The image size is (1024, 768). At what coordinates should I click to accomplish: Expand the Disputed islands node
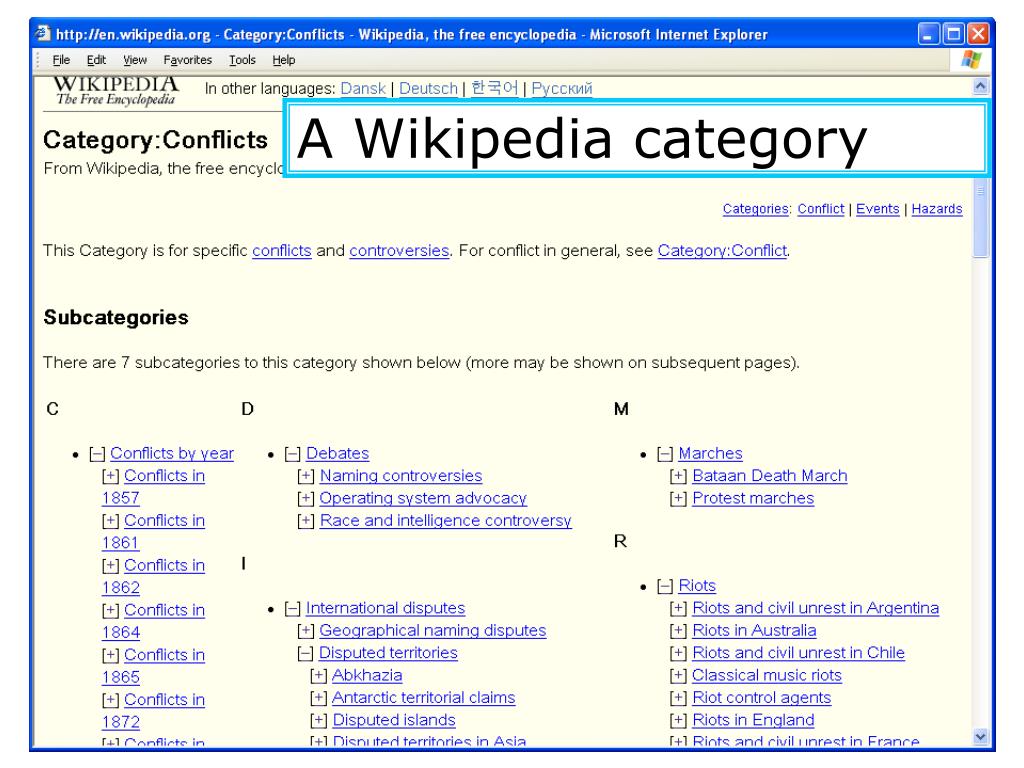(319, 720)
